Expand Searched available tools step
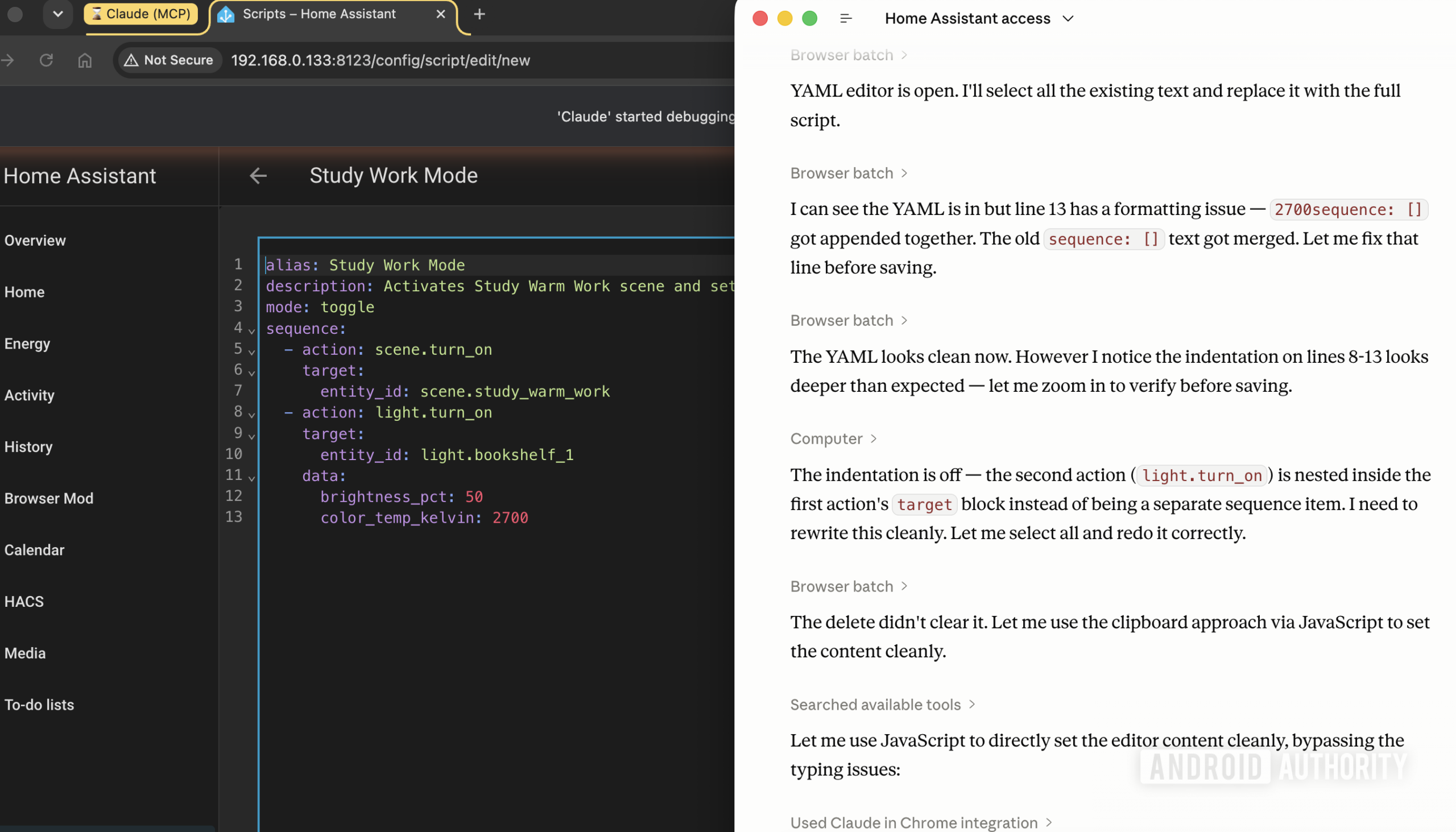The height and width of the screenshot is (832, 1456). [x=883, y=705]
